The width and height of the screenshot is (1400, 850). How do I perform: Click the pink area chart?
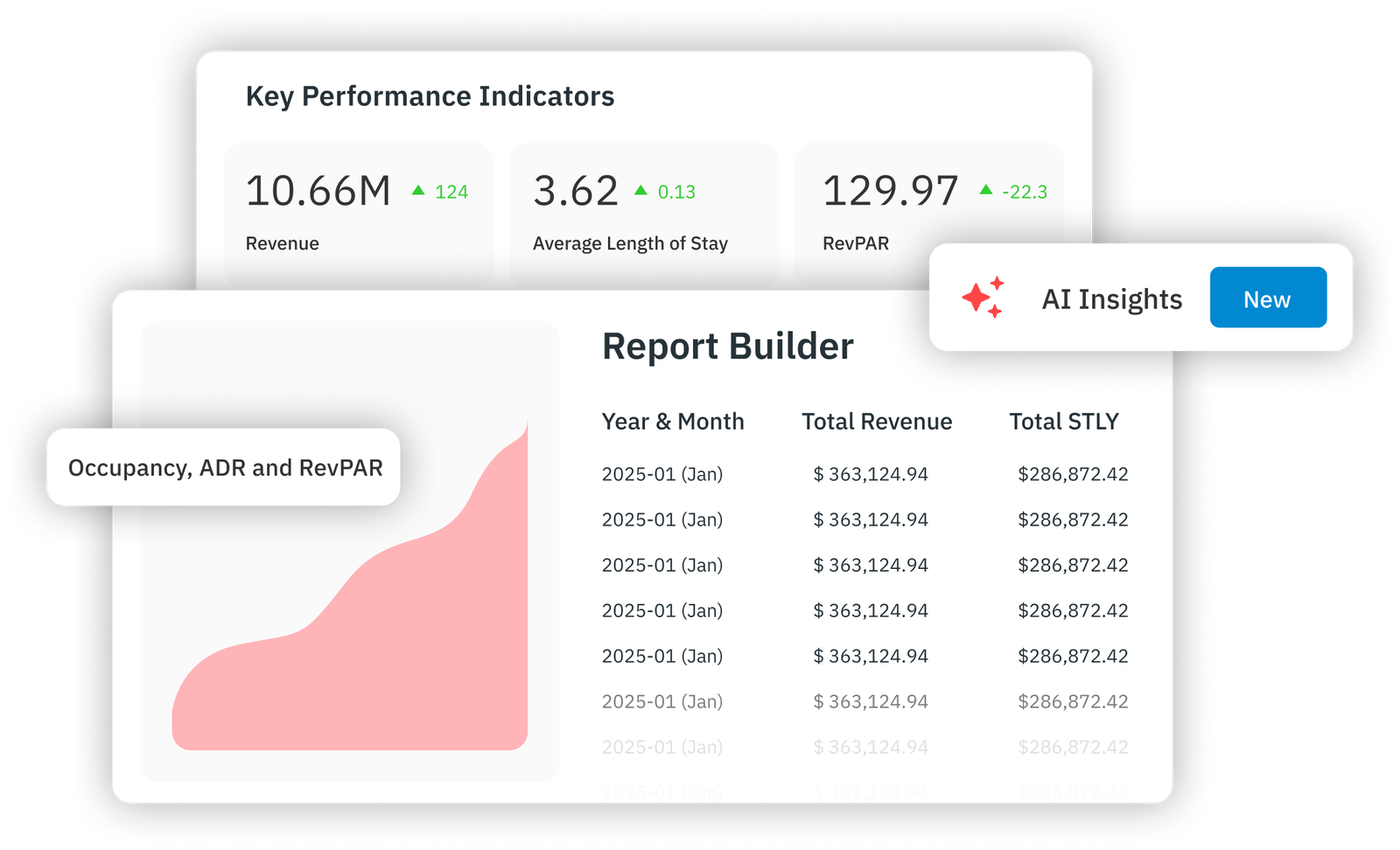pyautogui.click(x=350, y=585)
